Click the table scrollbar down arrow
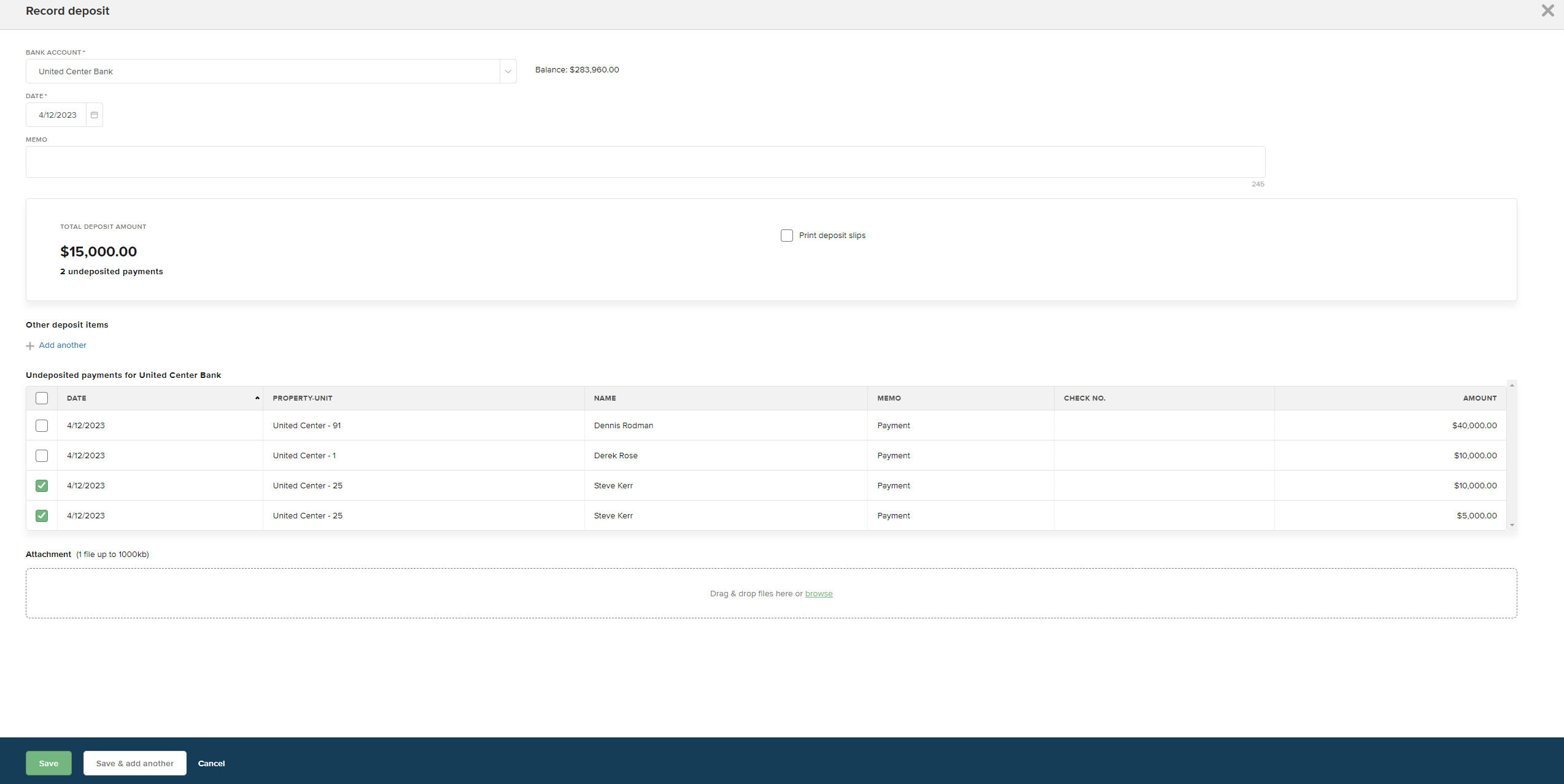The width and height of the screenshot is (1564, 784). coord(1512,526)
